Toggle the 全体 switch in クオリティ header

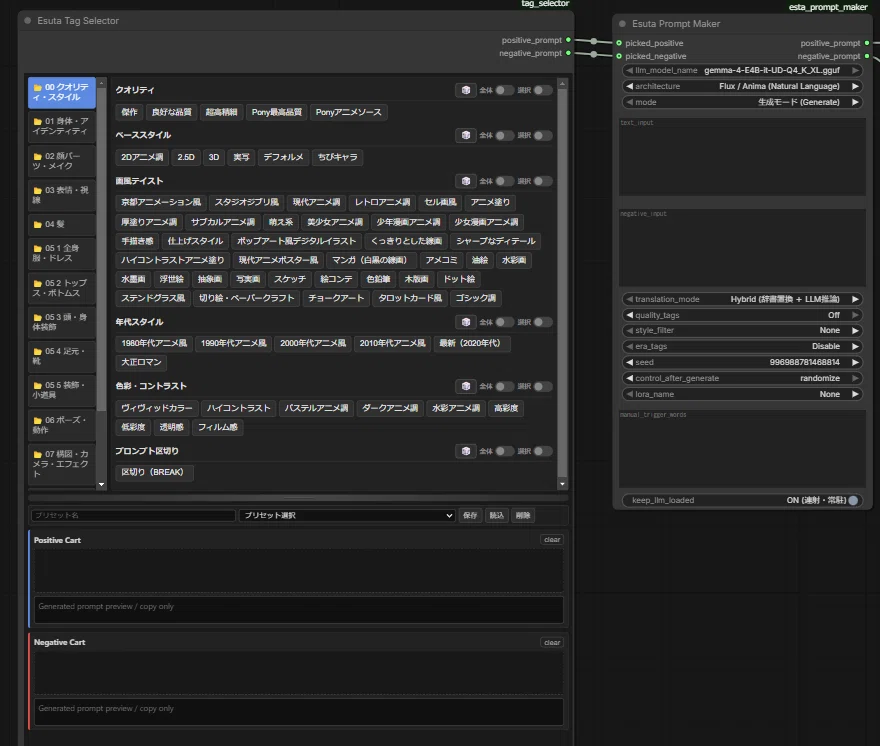click(503, 90)
